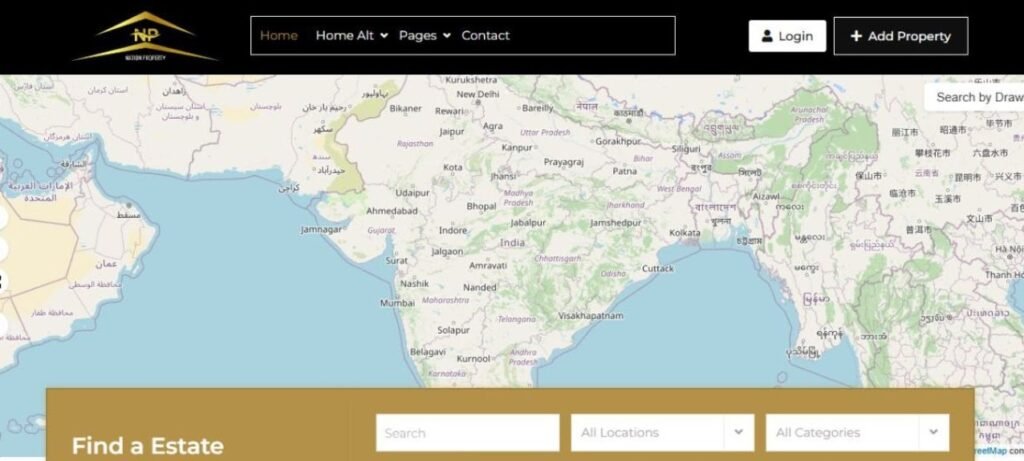Select the Pages navigation label
The height and width of the screenshot is (461, 1024).
[x=417, y=36]
